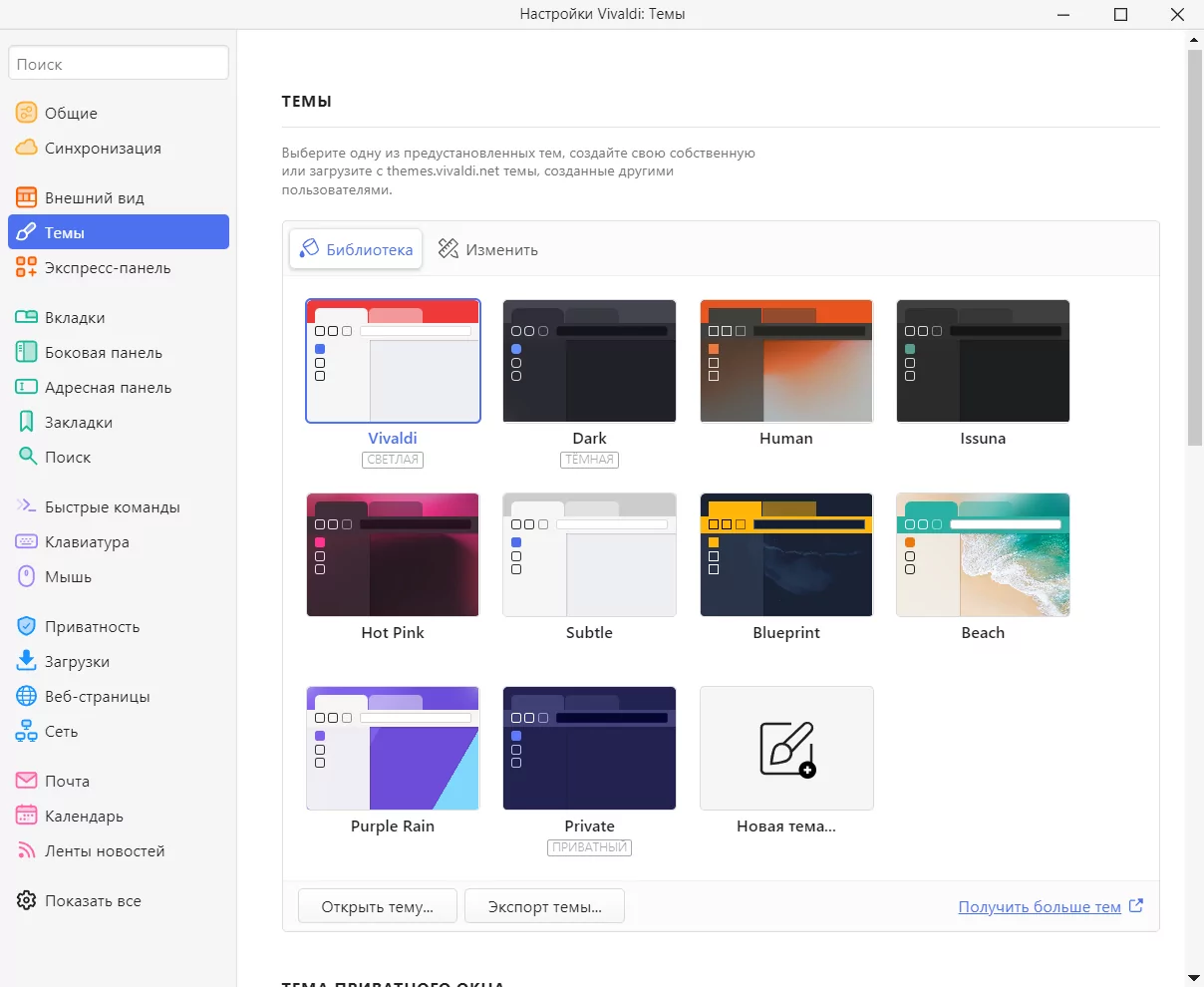Go to Вкладки settings section
Image resolution: width=1204 pixels, height=987 pixels.
[x=119, y=317]
